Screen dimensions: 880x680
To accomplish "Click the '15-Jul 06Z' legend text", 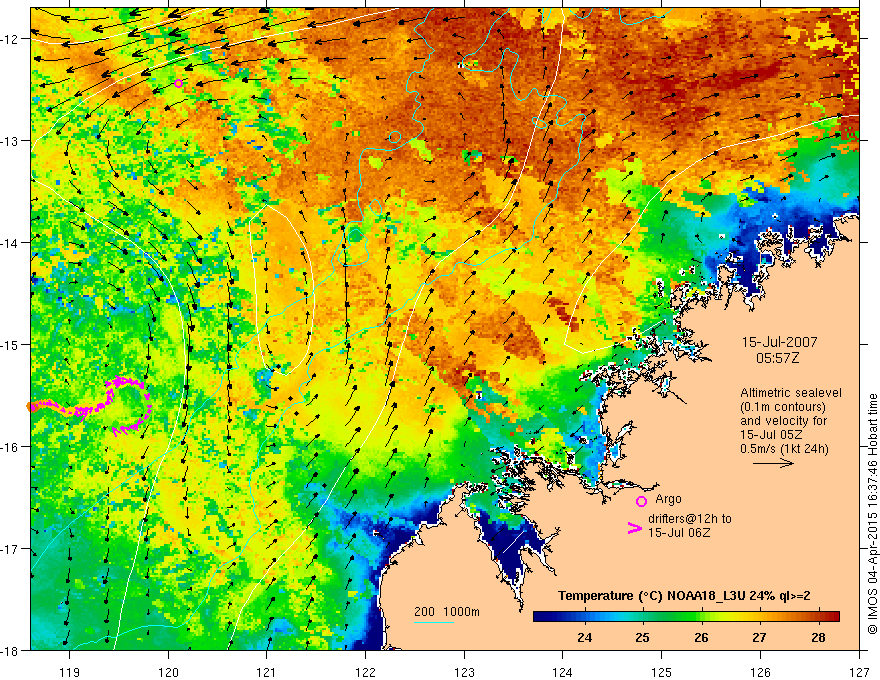I will (x=679, y=532).
